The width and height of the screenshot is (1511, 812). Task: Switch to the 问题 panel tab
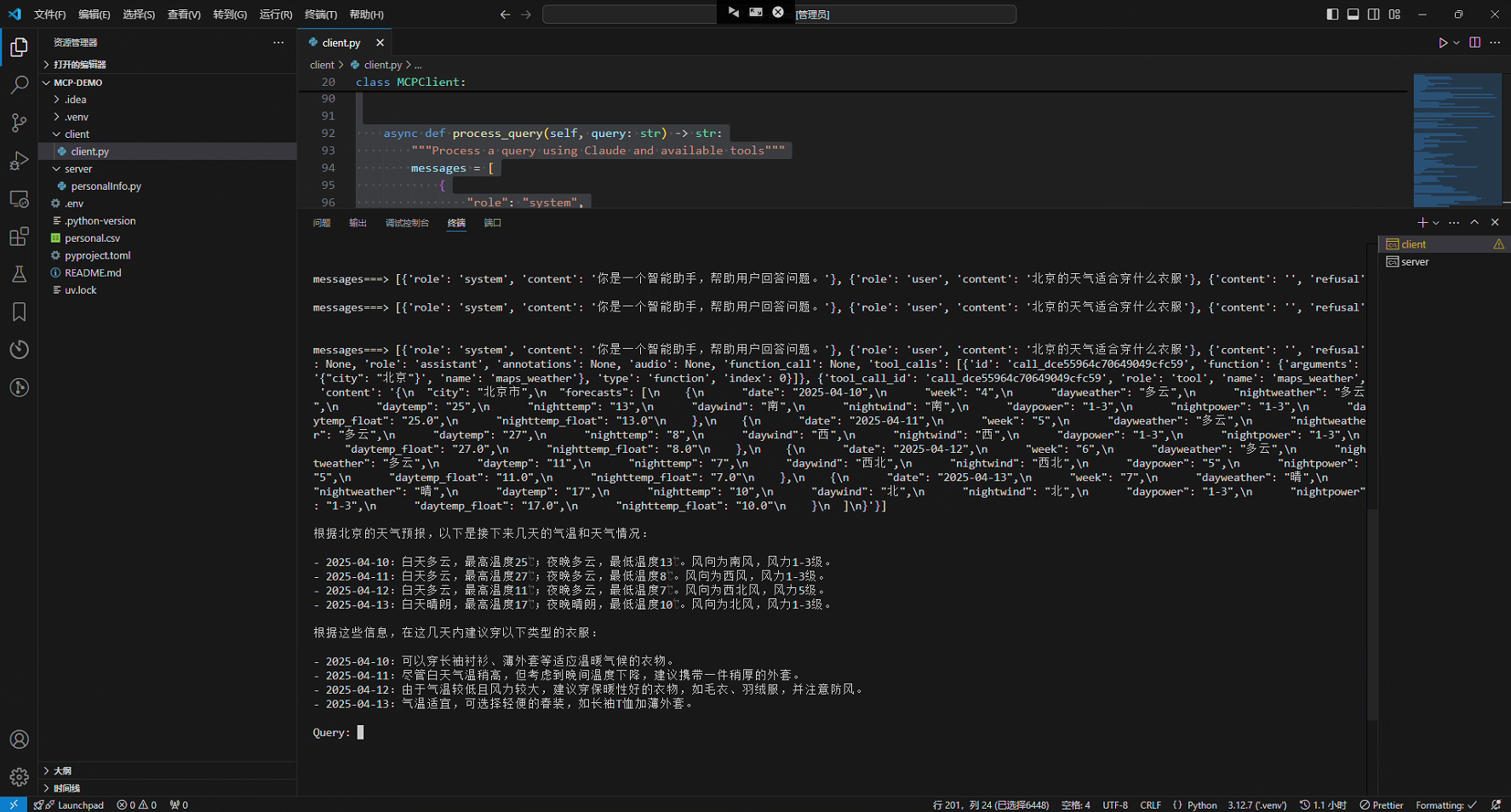point(322,223)
